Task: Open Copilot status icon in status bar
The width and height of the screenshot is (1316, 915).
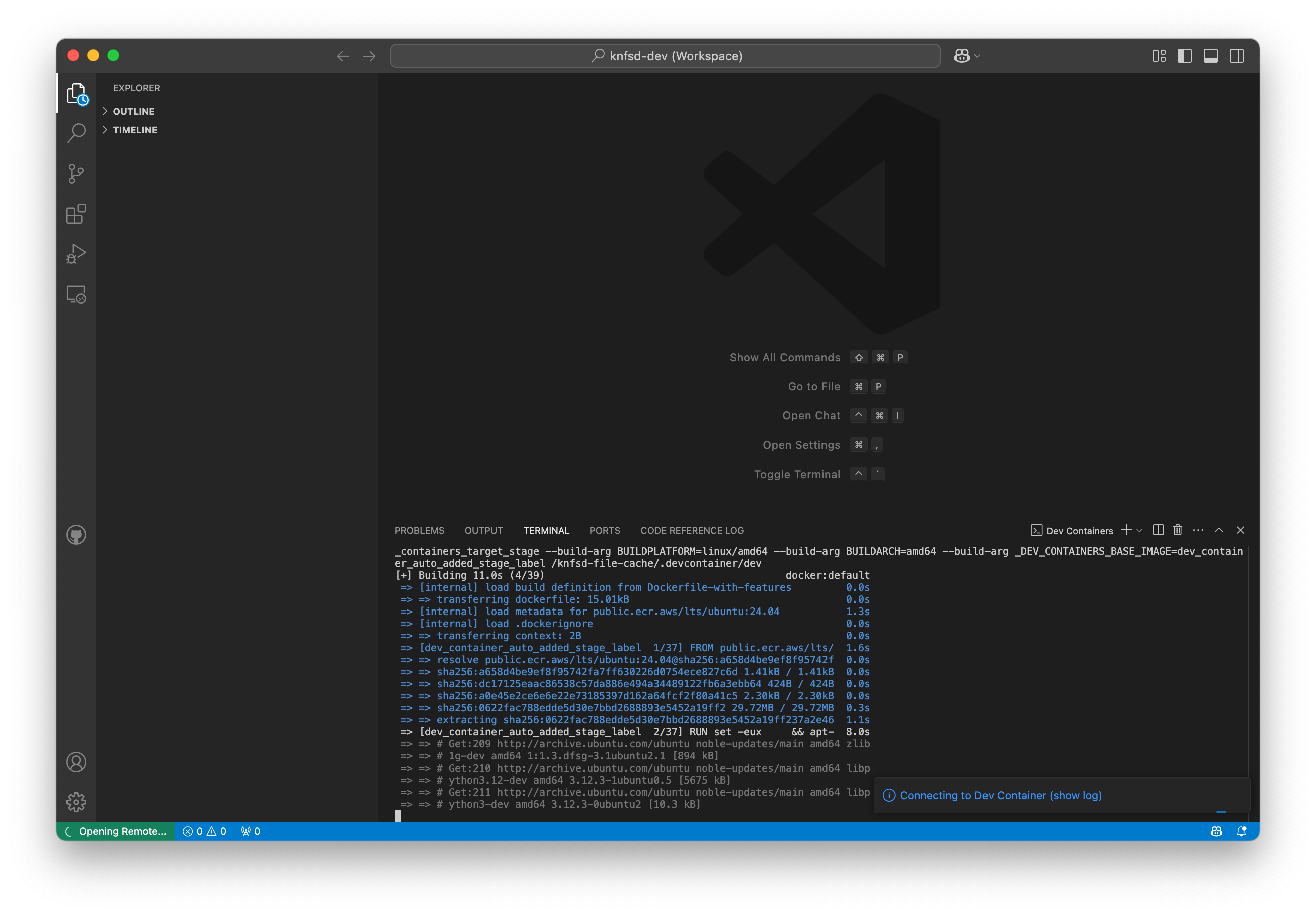Action: coord(1216,831)
